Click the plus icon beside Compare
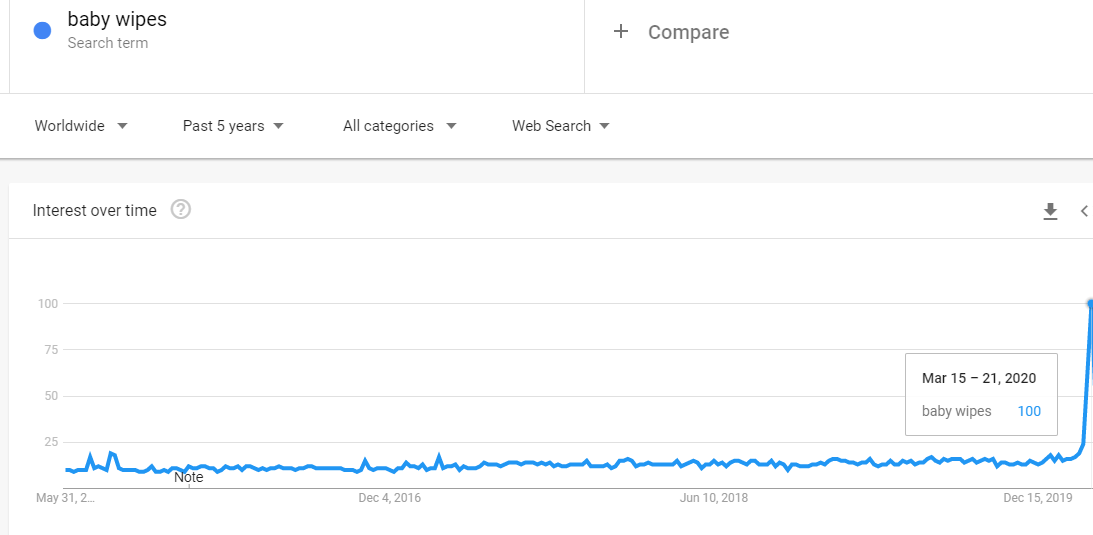The image size is (1093, 535). [x=621, y=32]
